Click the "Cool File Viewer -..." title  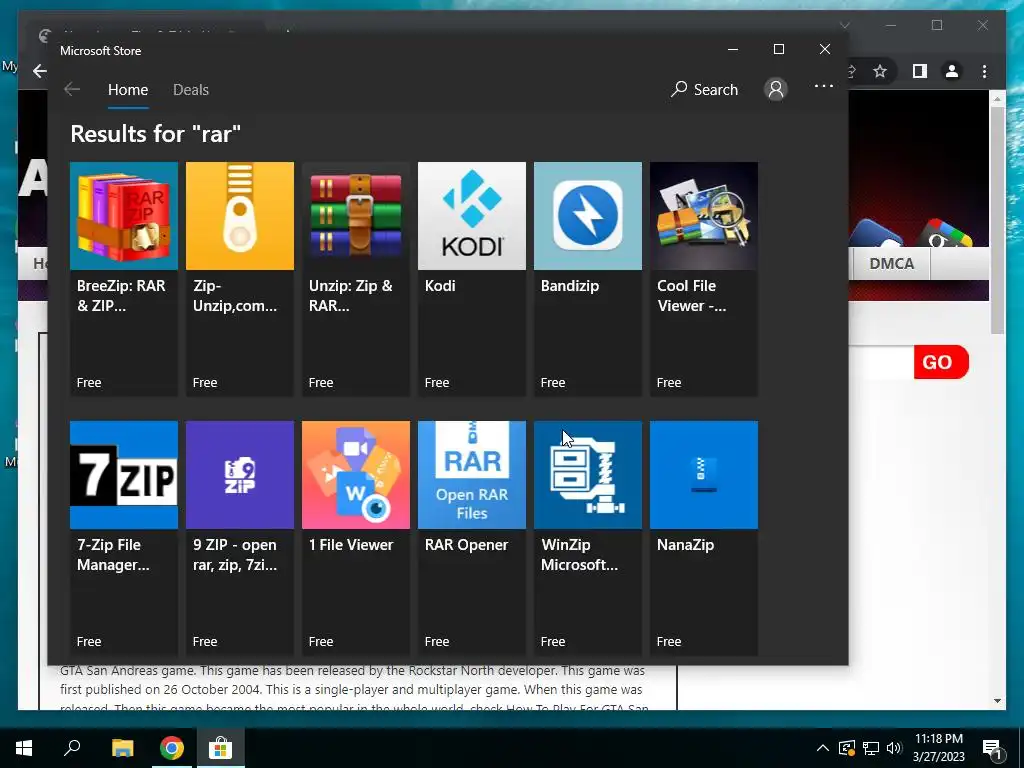(x=692, y=296)
